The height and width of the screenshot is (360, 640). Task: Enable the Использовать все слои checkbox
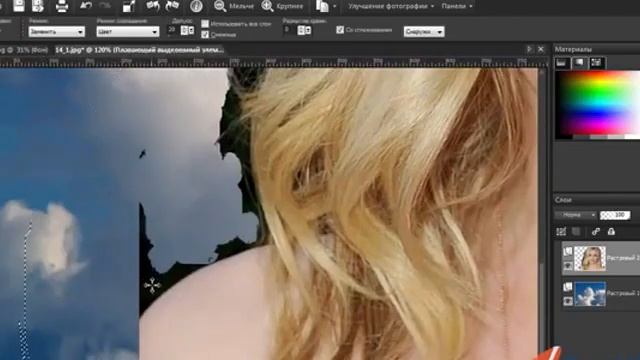click(205, 24)
